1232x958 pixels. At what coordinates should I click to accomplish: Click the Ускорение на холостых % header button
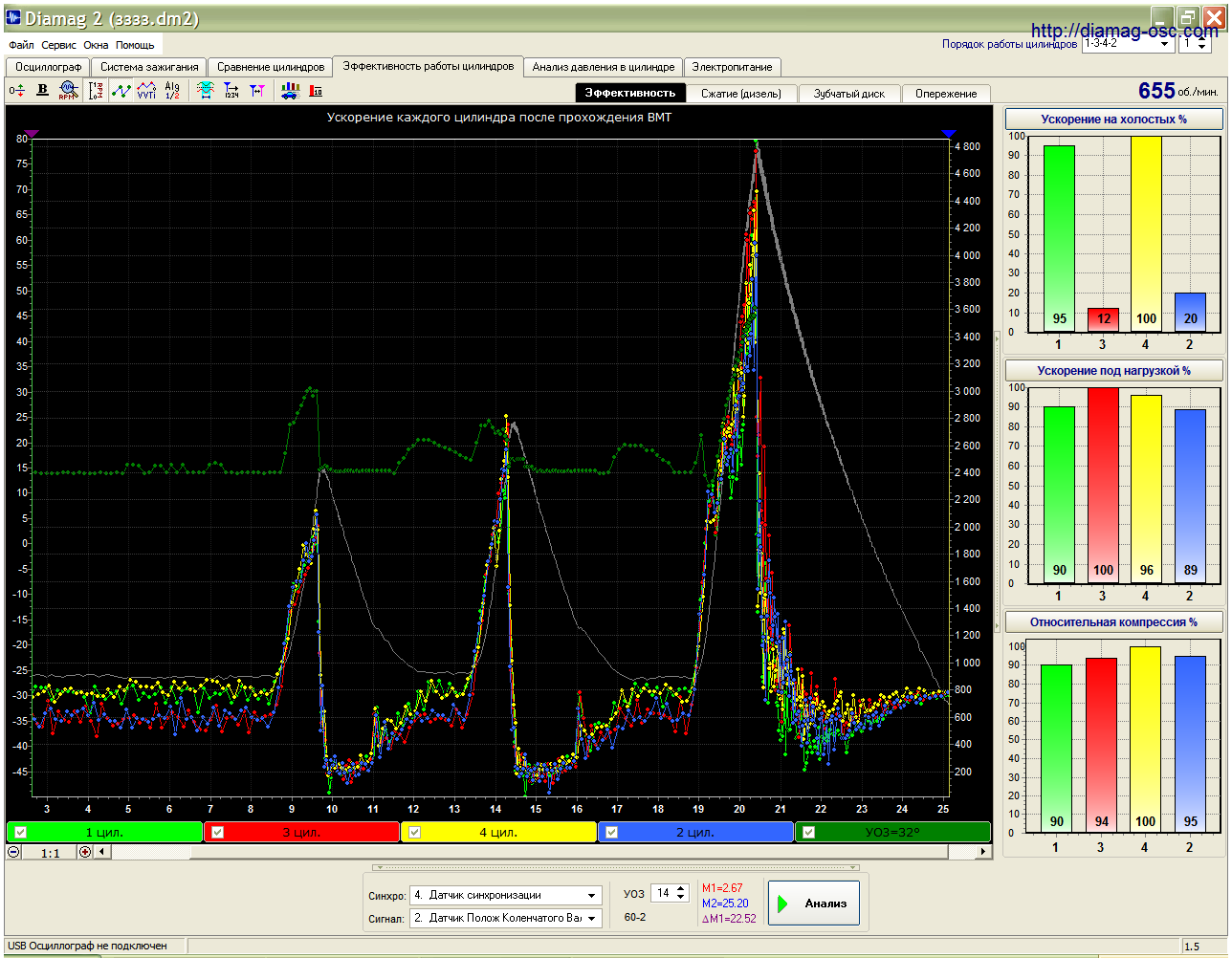click(x=1113, y=119)
